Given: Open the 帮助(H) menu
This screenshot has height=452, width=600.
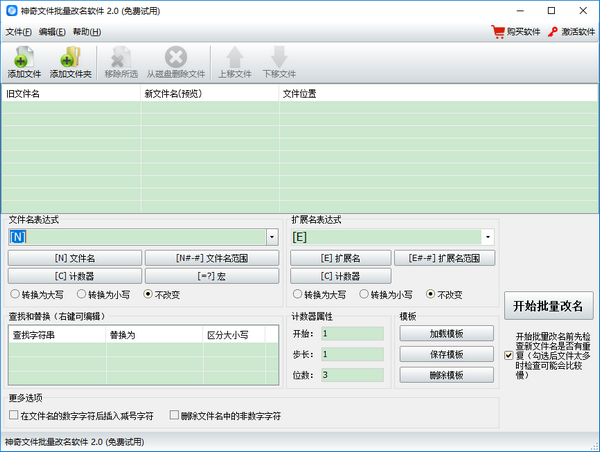Looking at the screenshot, I should click(x=87, y=32).
